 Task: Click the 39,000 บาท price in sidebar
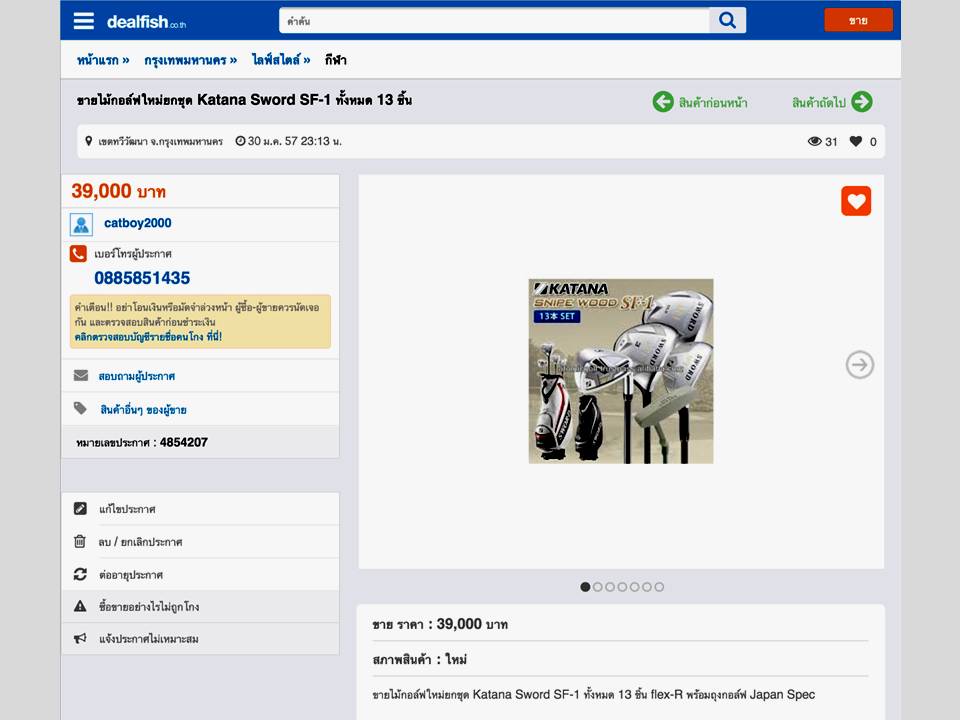118,191
